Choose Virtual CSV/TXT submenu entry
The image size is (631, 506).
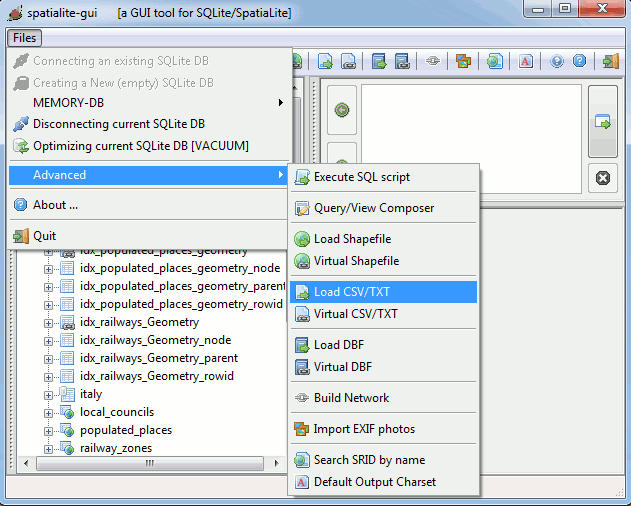click(384, 314)
